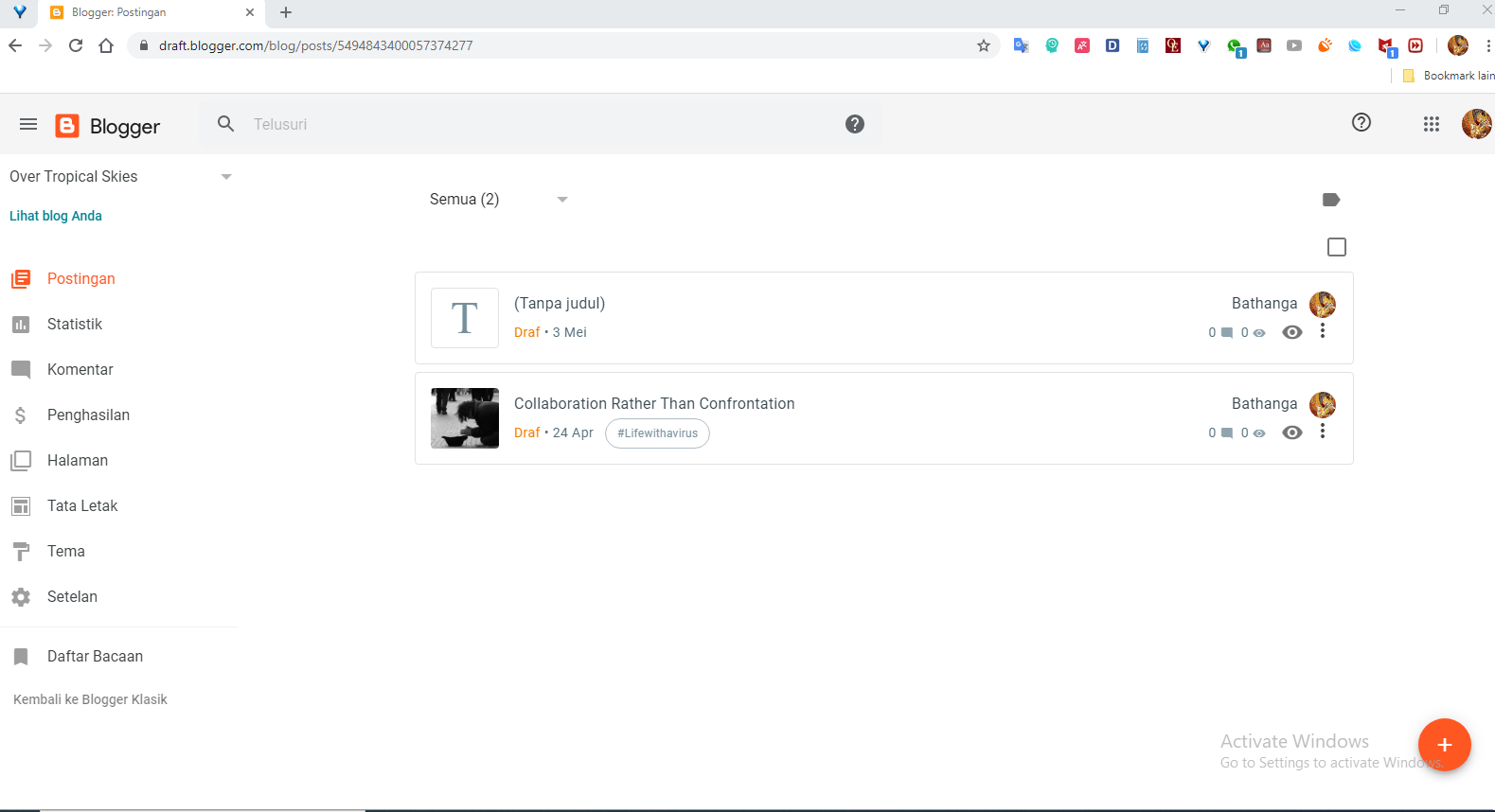Expand the Semua (2) filter dropdown

coord(498,200)
